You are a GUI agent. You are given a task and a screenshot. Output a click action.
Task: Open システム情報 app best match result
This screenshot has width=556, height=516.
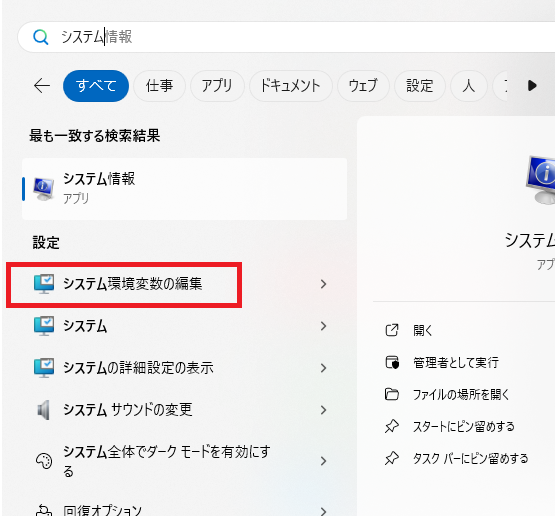pos(184,189)
